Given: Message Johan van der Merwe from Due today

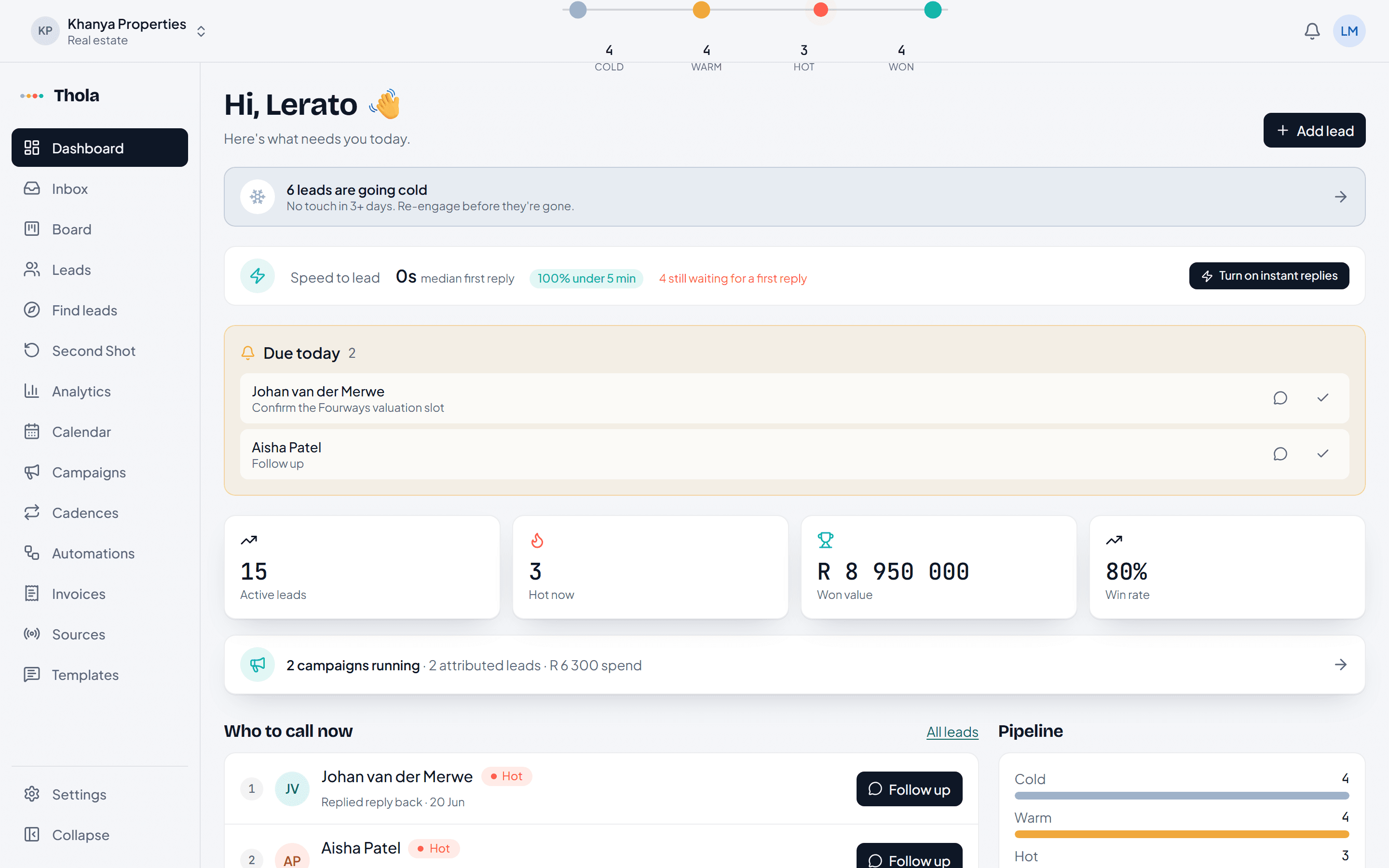Looking at the screenshot, I should 1280,398.
